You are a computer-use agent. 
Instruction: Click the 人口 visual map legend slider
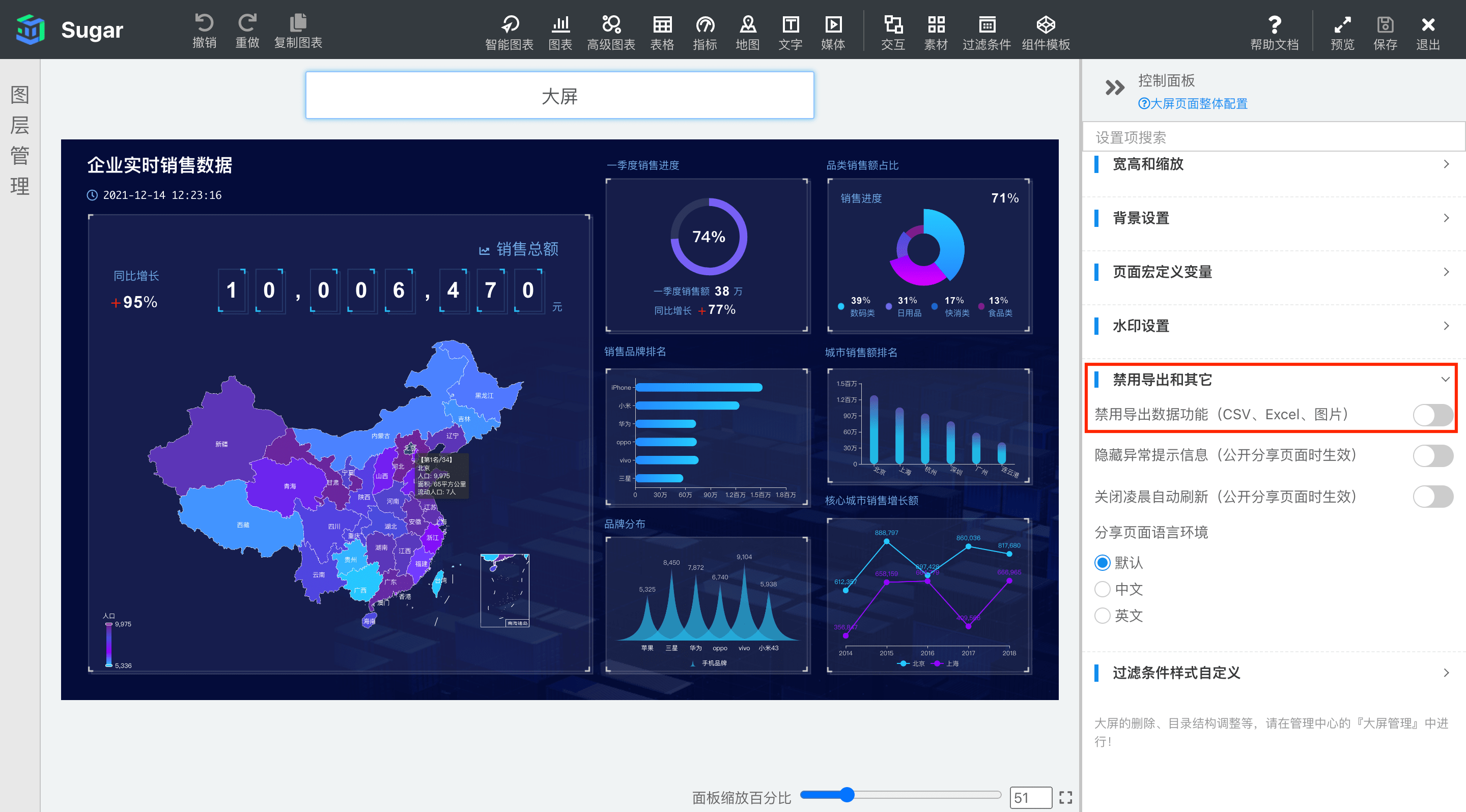(x=108, y=644)
